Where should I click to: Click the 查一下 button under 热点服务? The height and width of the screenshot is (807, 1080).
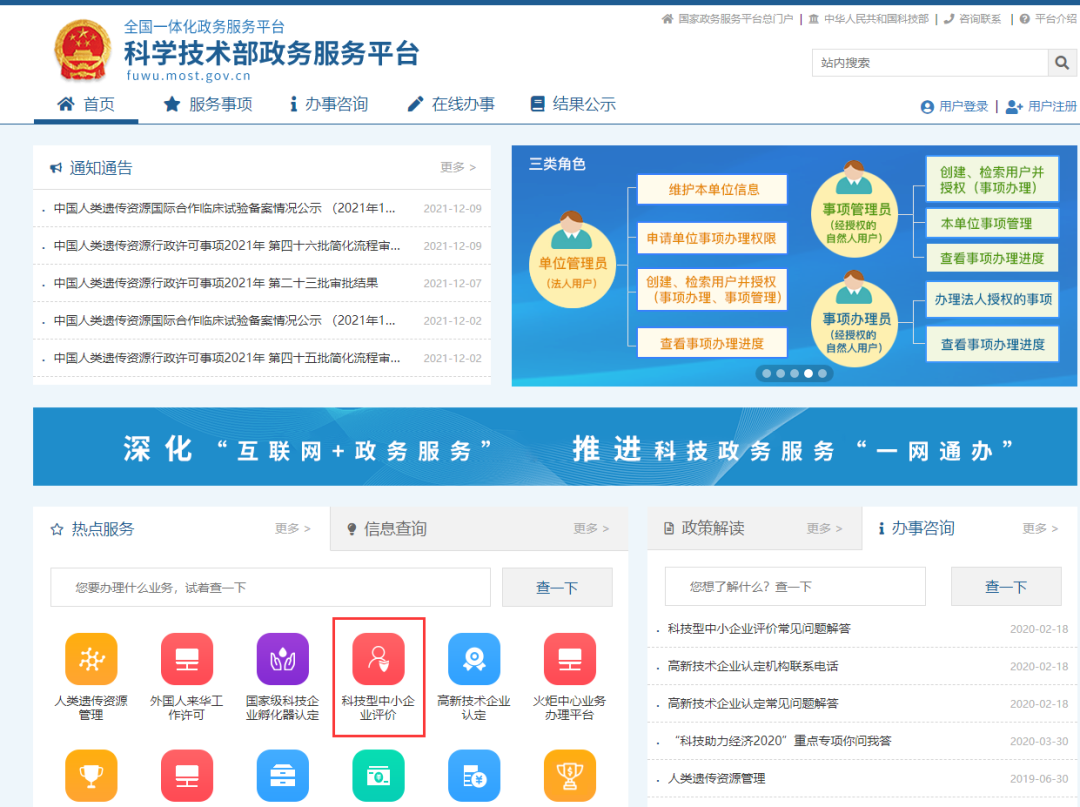pos(557,587)
